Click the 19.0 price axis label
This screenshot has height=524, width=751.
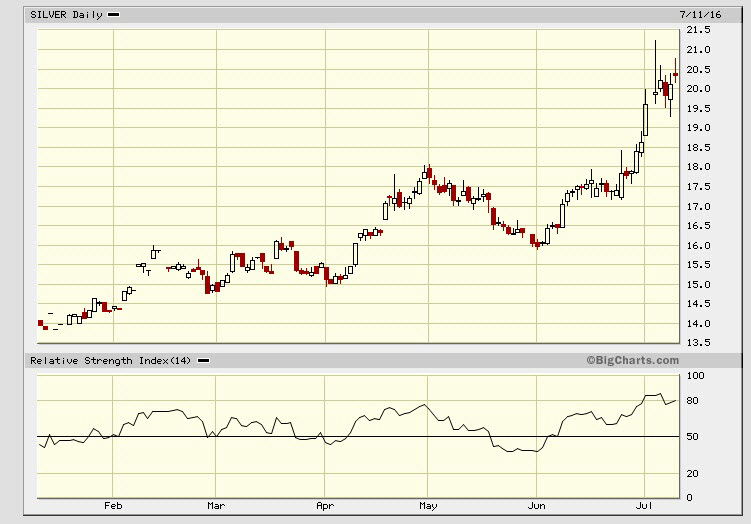[699, 128]
